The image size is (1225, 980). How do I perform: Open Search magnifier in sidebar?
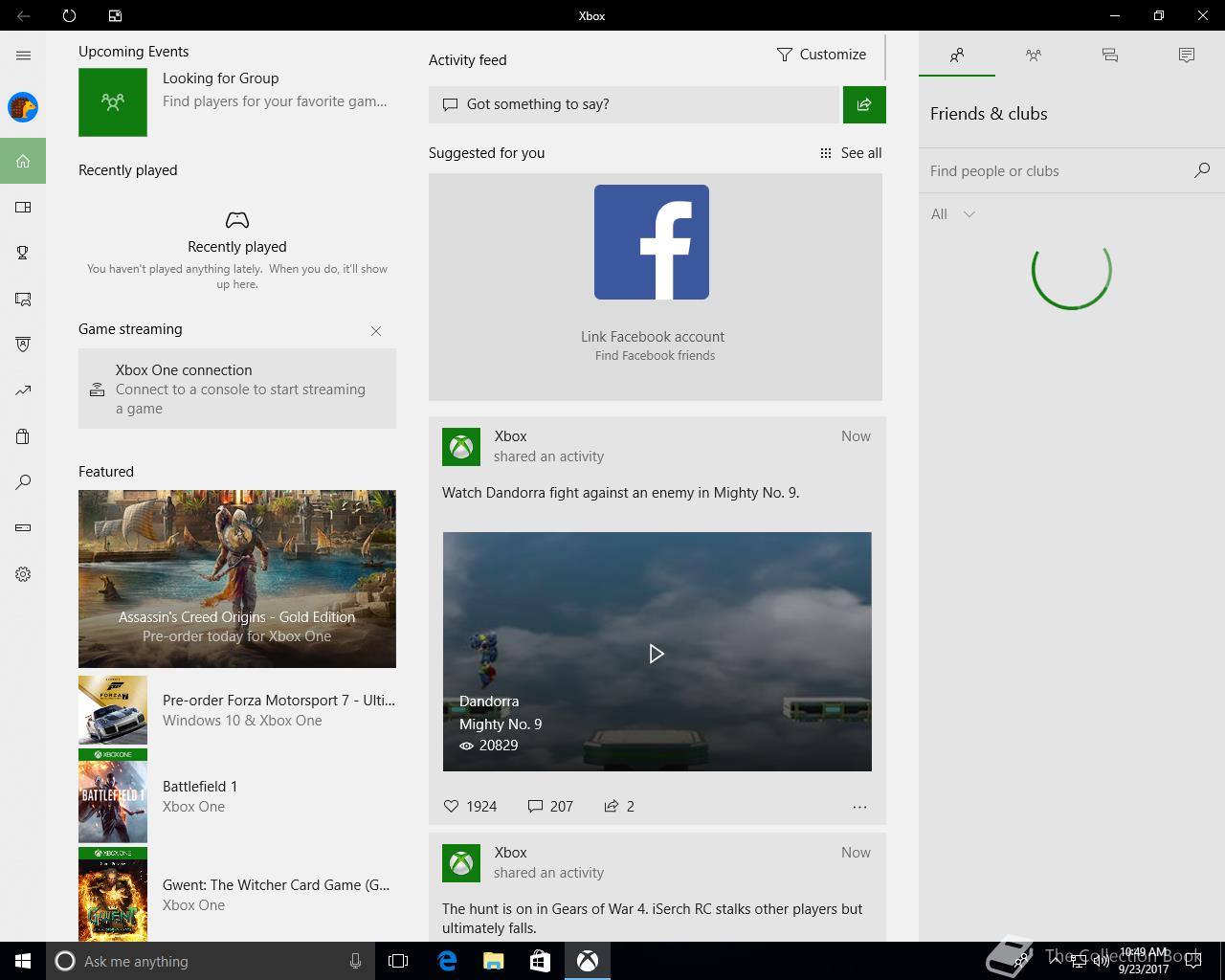pyautogui.click(x=23, y=482)
